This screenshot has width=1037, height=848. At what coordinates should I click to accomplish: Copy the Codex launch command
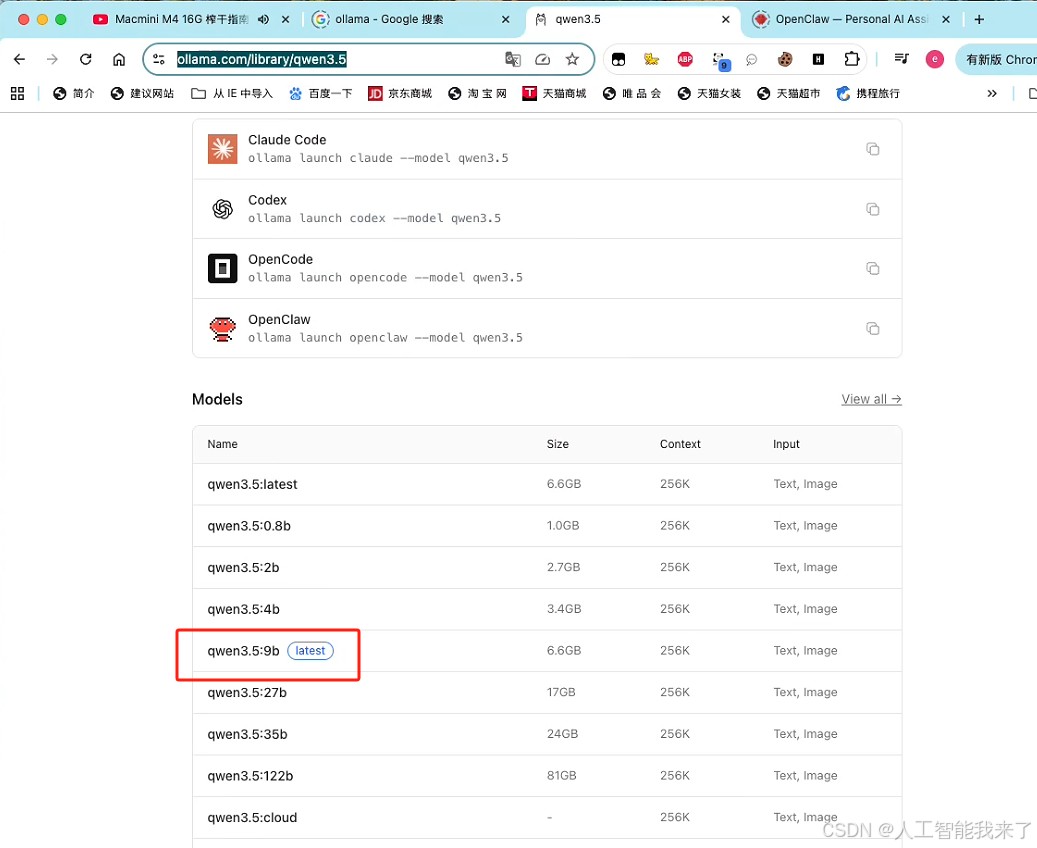(x=872, y=209)
